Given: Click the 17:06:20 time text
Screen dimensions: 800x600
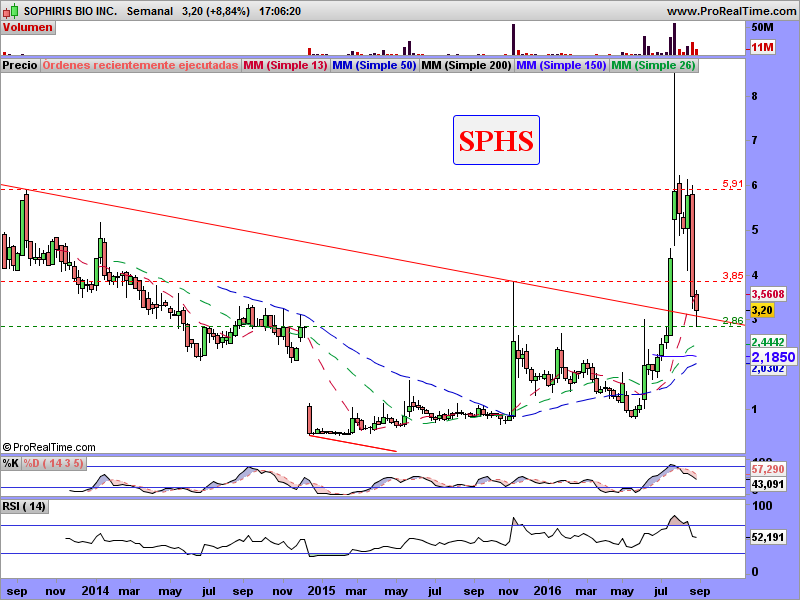Looking at the screenshot, I should coord(280,11).
